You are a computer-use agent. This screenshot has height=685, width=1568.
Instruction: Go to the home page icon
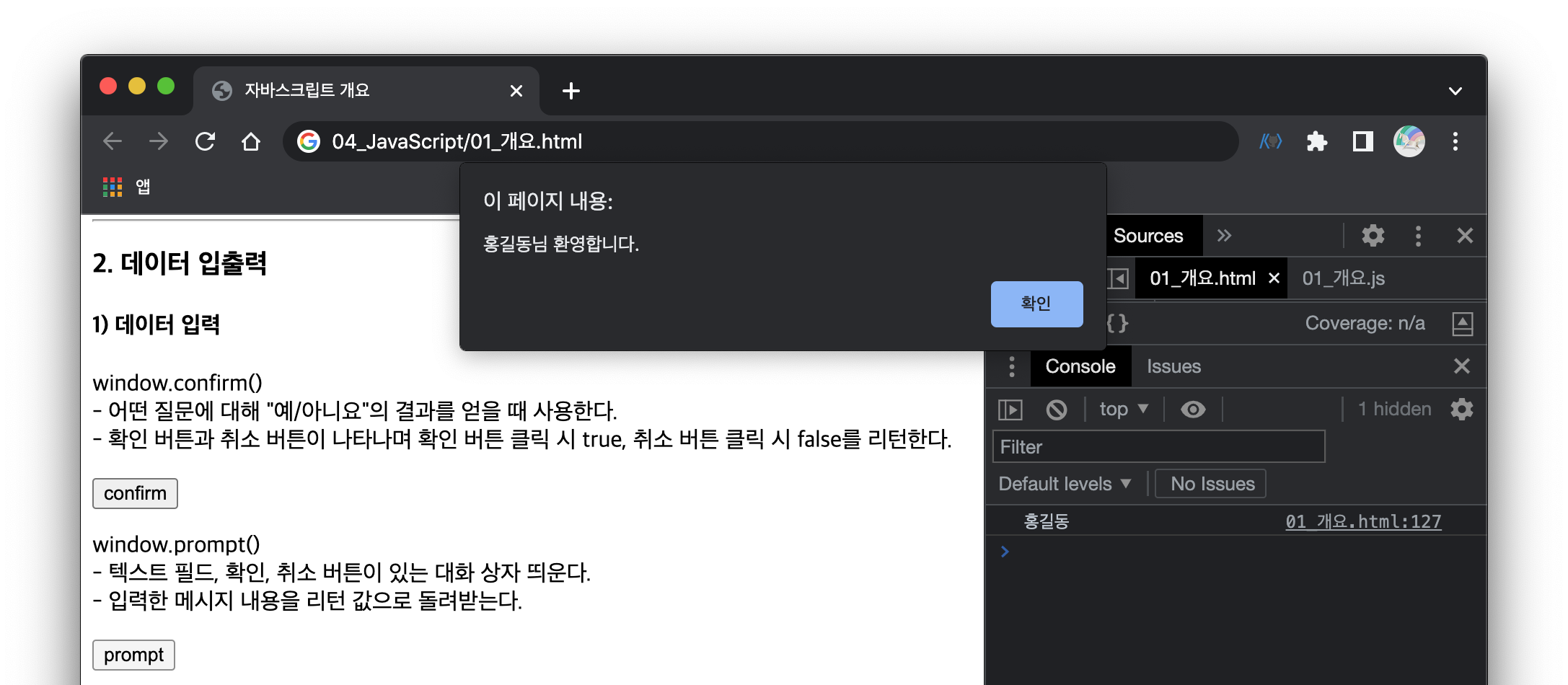(251, 141)
